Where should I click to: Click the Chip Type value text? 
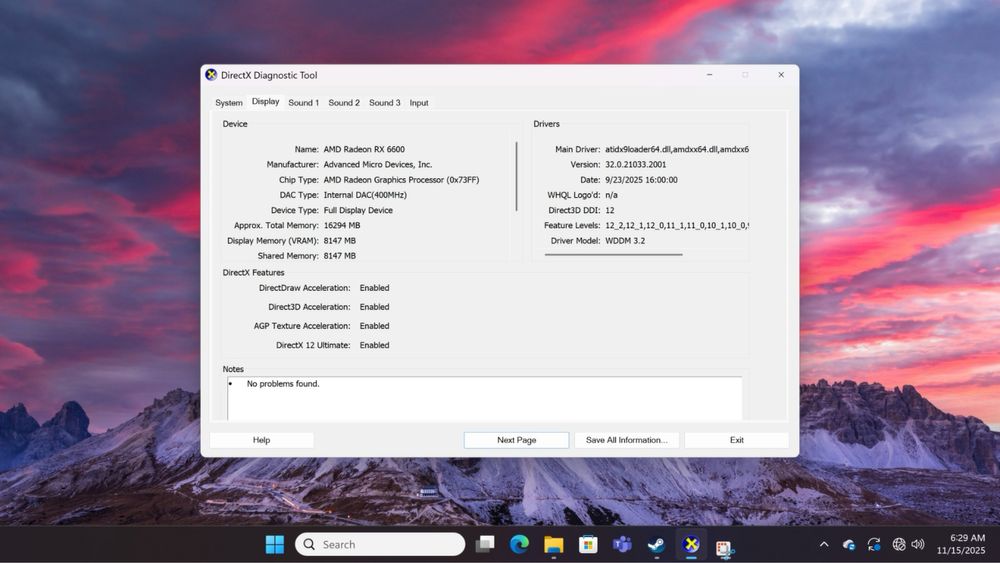click(401, 180)
